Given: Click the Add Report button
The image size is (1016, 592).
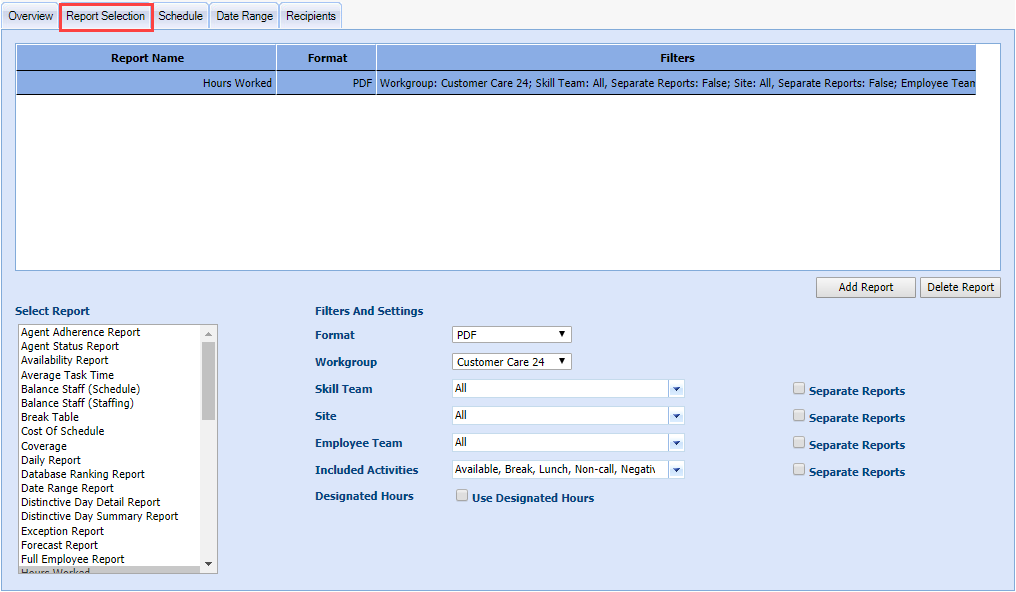Looking at the screenshot, I should [x=865, y=287].
